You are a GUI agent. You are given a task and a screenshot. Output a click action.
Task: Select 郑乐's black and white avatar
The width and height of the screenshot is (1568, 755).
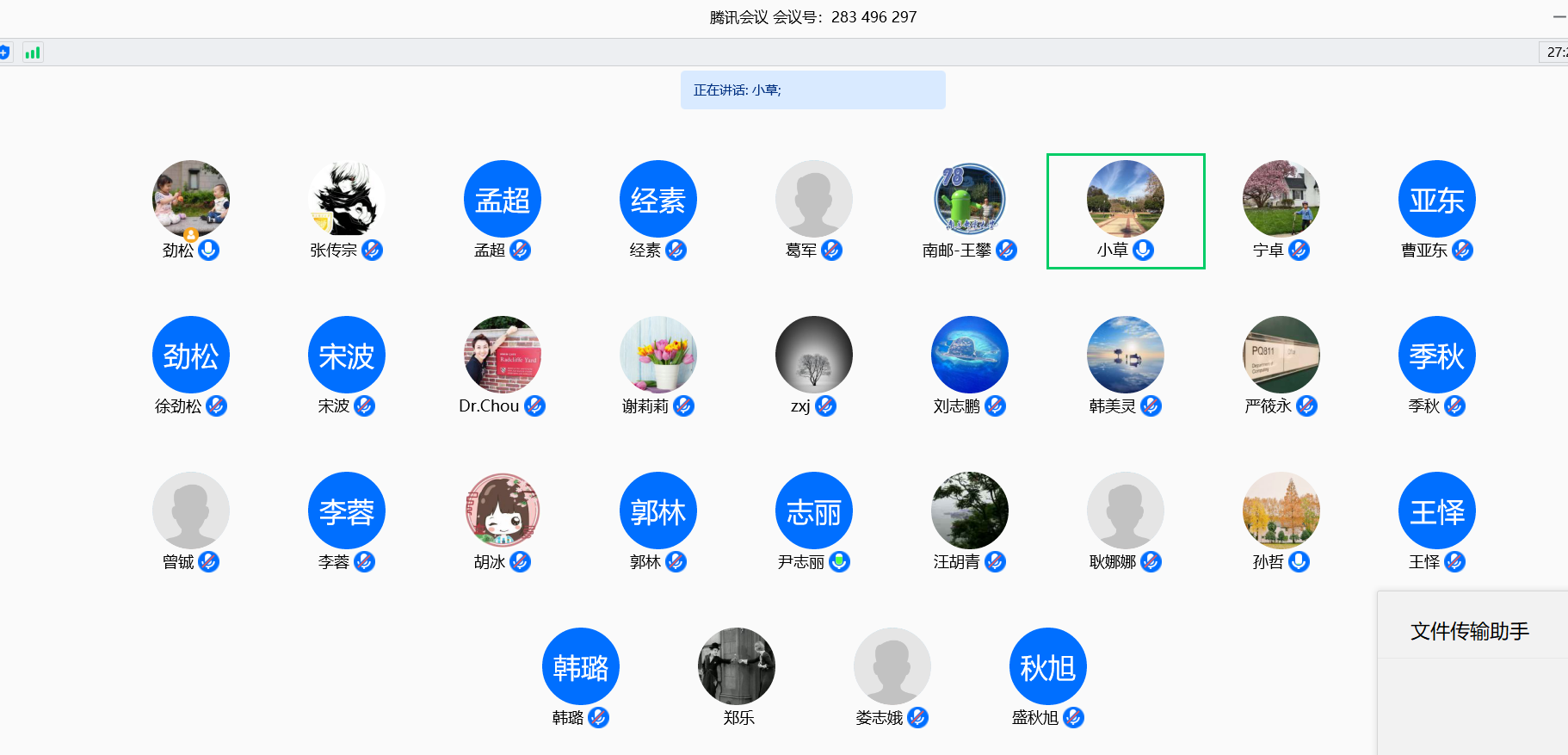coord(737,666)
